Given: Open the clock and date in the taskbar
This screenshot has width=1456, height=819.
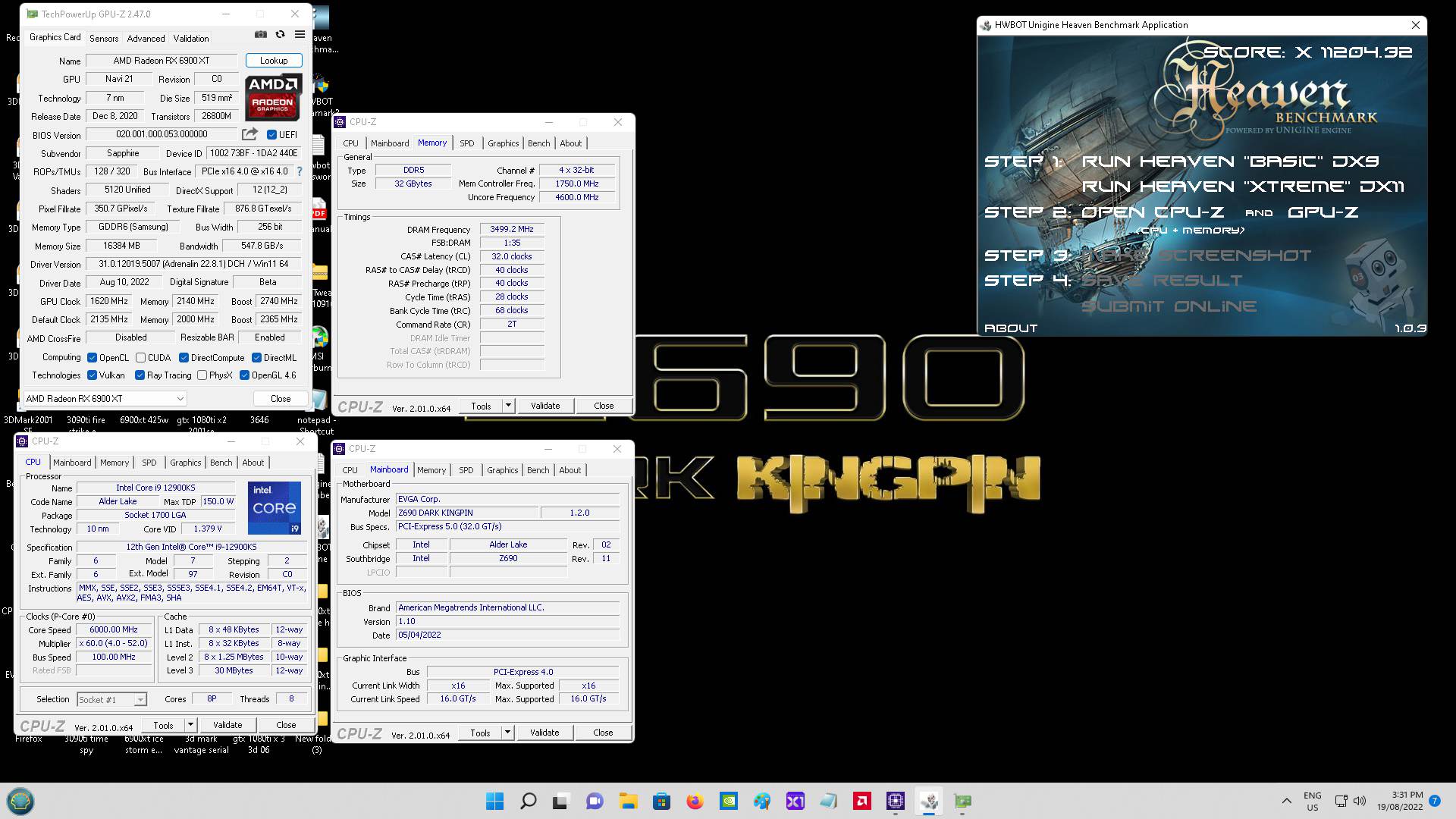Looking at the screenshot, I should (1400, 801).
